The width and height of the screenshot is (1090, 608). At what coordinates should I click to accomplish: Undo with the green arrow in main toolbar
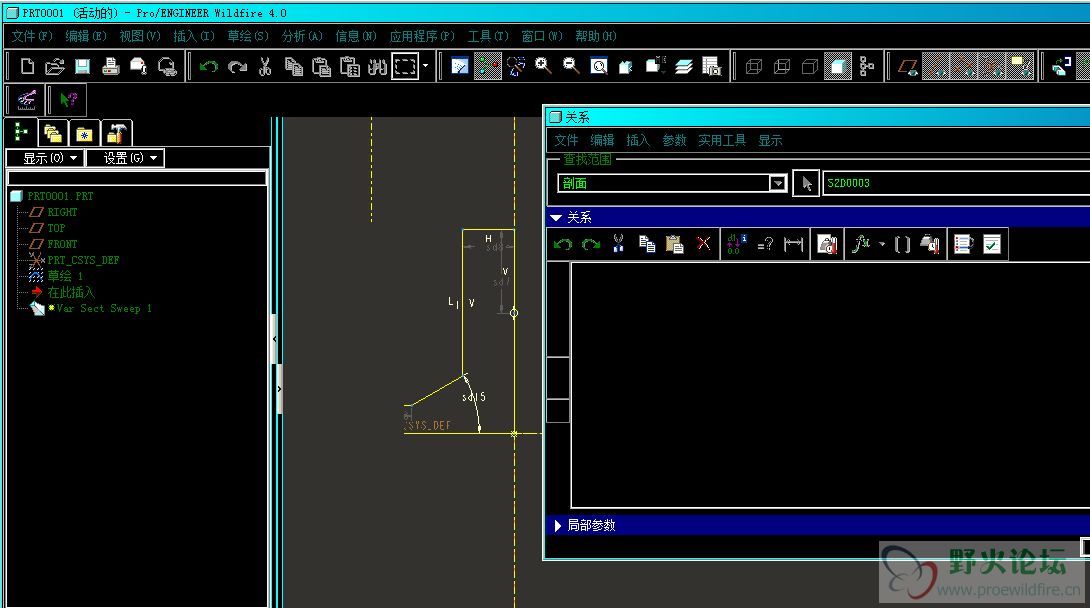click(x=209, y=67)
